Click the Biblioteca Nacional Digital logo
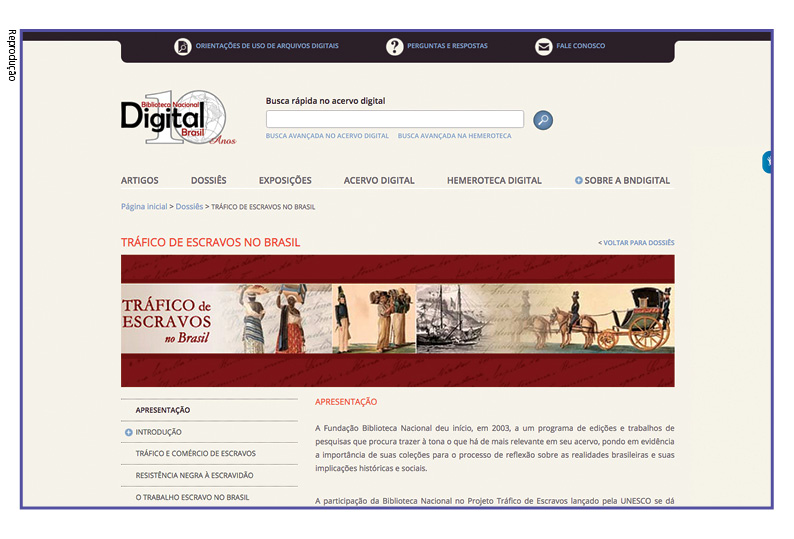Screen dimensions: 794x539 pos(177,119)
